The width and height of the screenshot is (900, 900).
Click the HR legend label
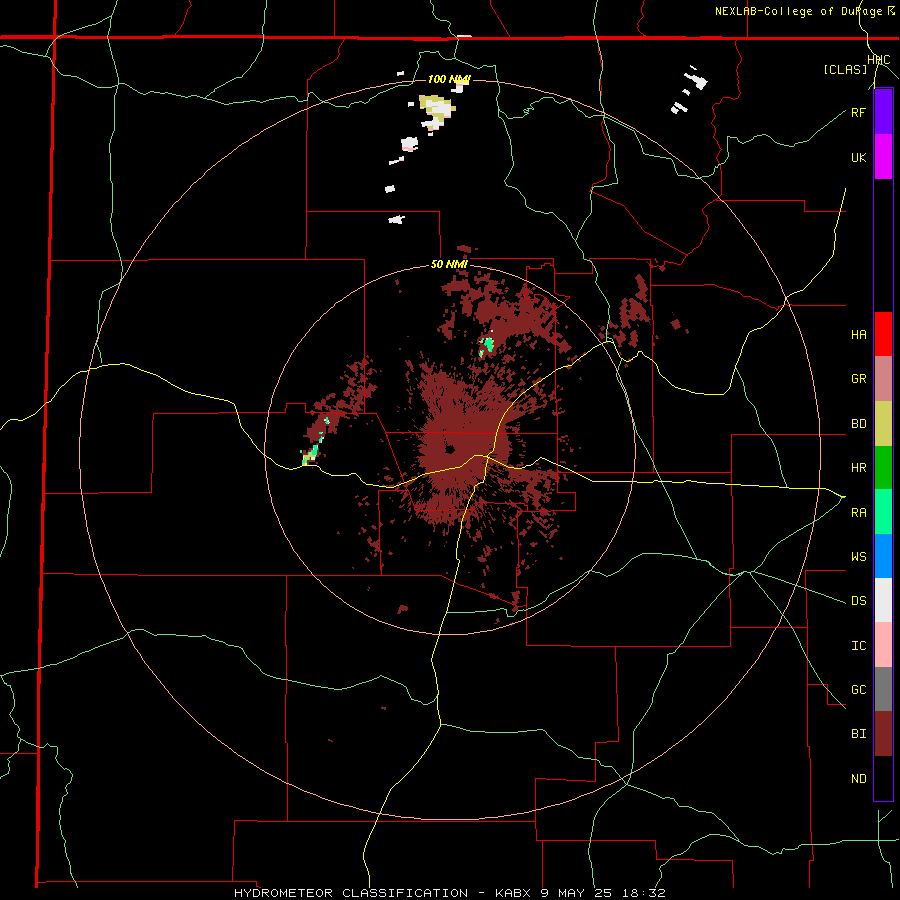pyautogui.click(x=859, y=468)
